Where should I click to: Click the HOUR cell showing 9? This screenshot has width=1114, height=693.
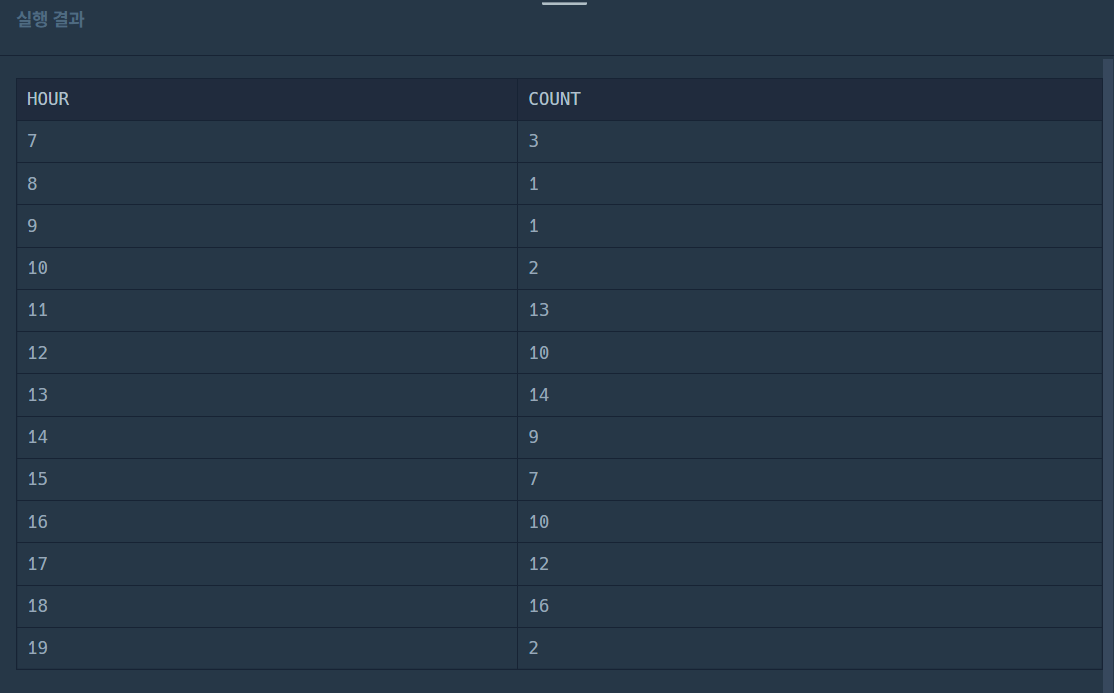pyautogui.click(x=267, y=226)
